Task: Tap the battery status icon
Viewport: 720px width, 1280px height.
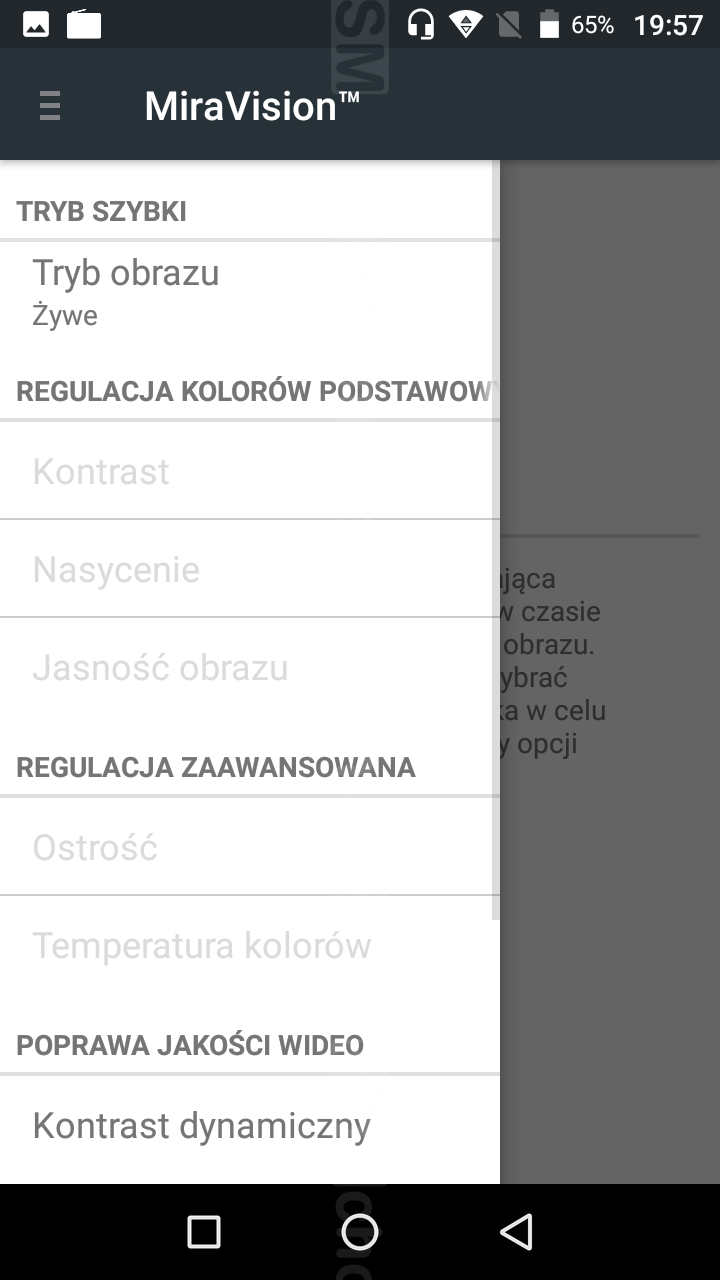Action: pos(549,24)
